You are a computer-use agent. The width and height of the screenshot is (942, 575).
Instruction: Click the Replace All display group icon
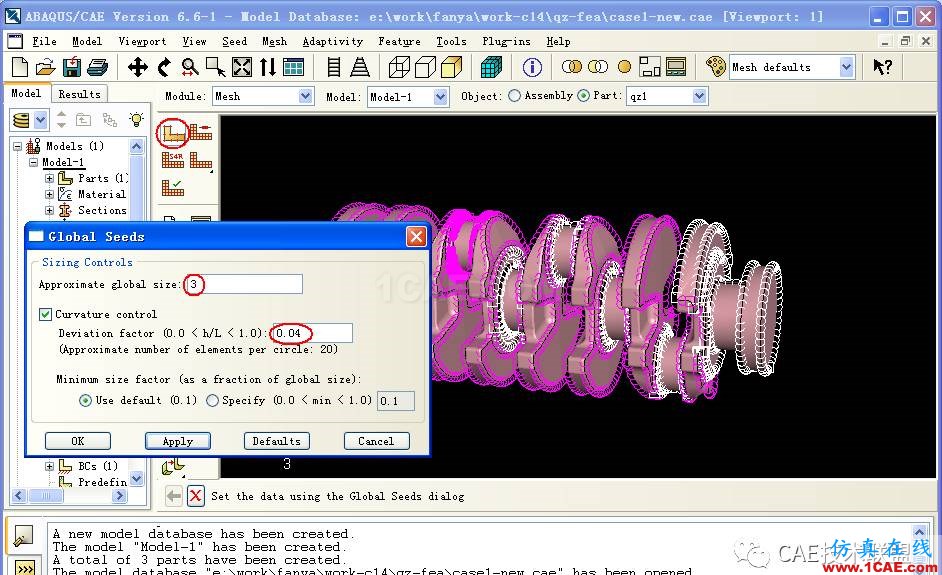[624, 67]
